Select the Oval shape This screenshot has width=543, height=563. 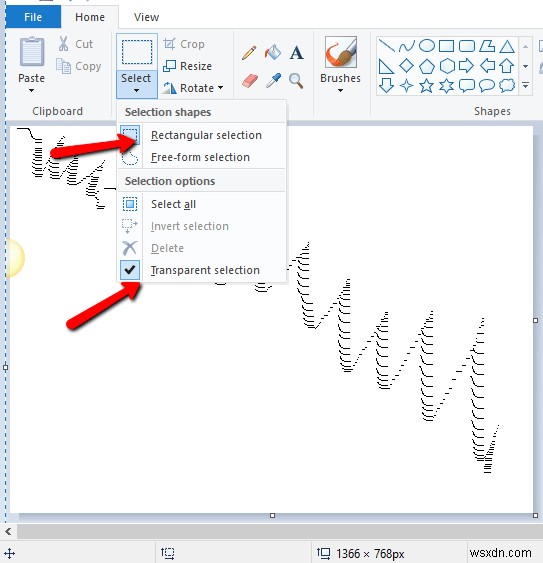coord(427,46)
